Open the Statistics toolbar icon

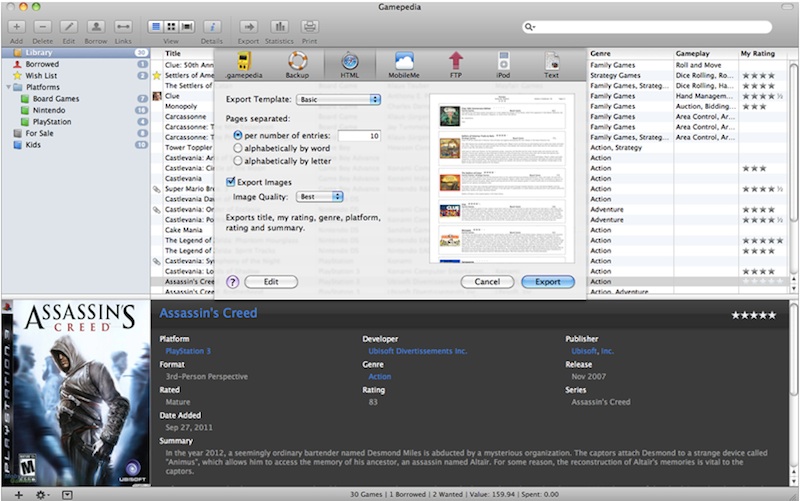coord(279,26)
